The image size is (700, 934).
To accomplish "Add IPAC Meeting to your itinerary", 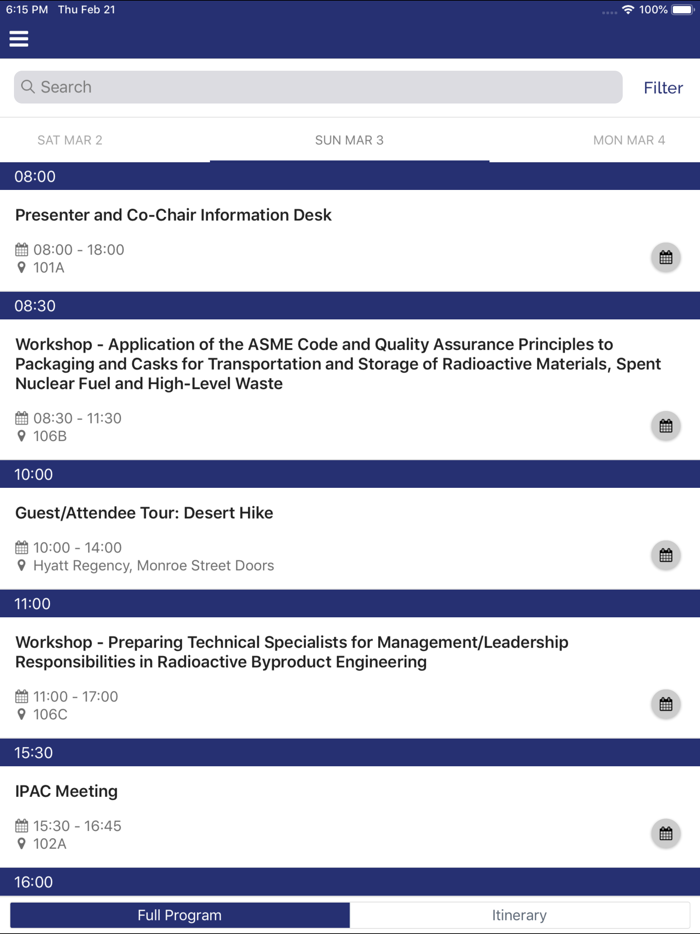I will coord(665,833).
